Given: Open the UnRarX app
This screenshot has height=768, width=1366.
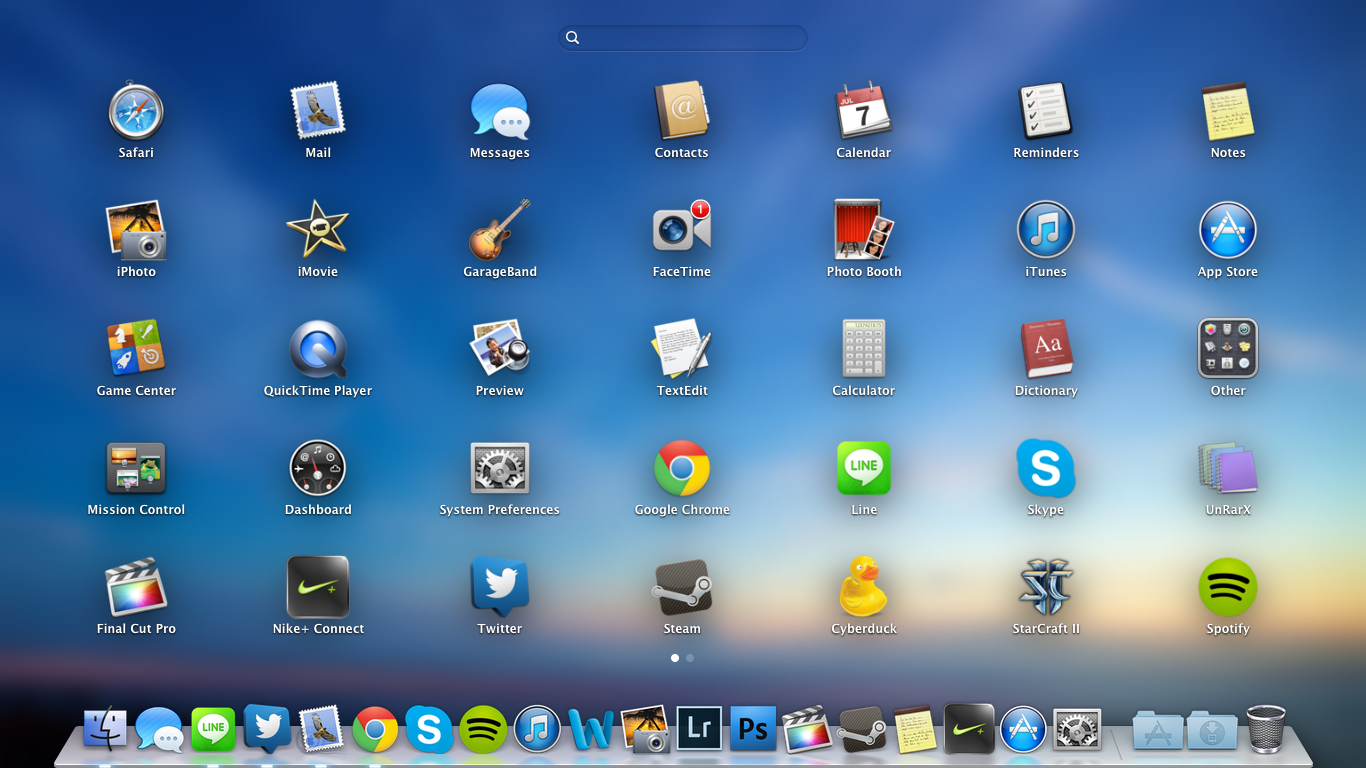Looking at the screenshot, I should click(1228, 468).
